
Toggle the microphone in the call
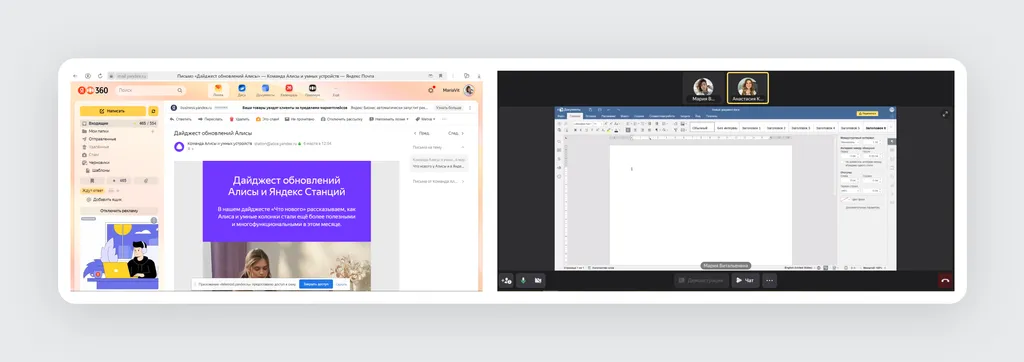pos(522,280)
